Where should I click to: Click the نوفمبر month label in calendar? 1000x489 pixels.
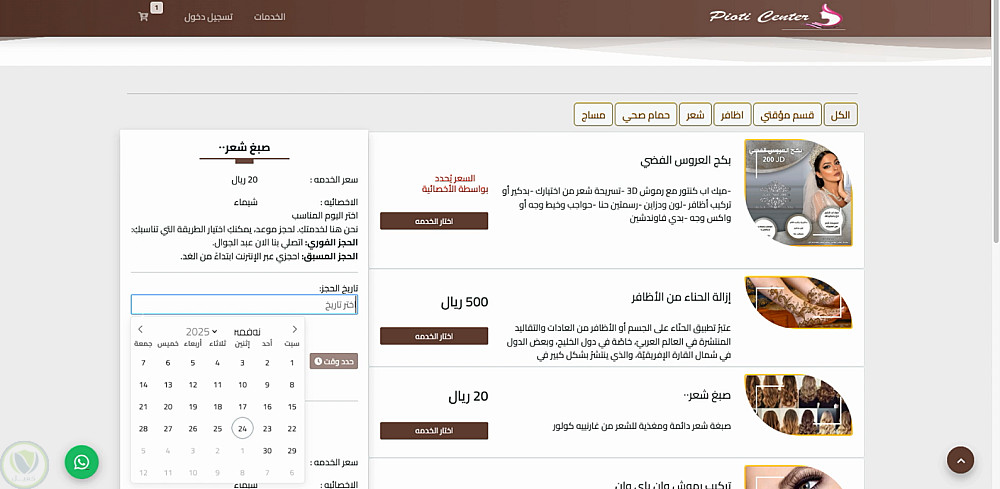click(x=247, y=332)
